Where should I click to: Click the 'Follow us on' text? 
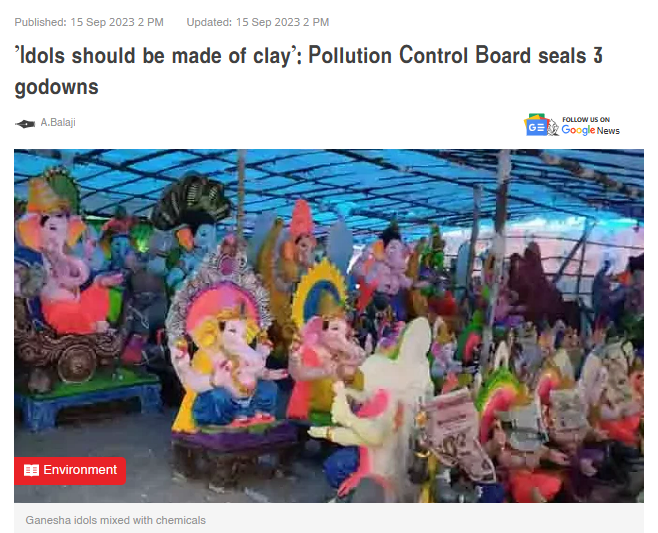click(586, 120)
